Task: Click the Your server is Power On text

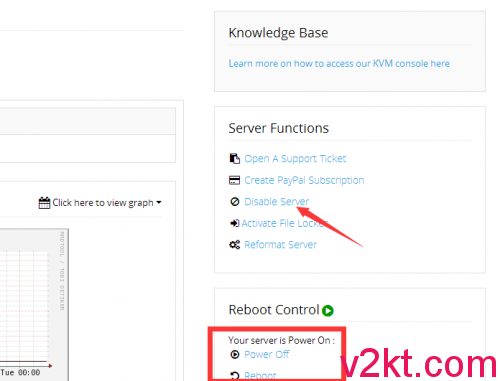Action: [281, 340]
